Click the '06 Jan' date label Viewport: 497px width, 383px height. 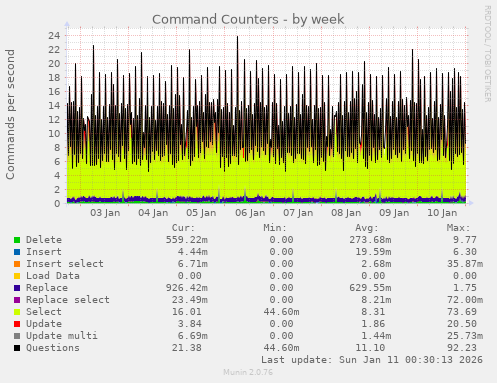pyautogui.click(x=250, y=213)
